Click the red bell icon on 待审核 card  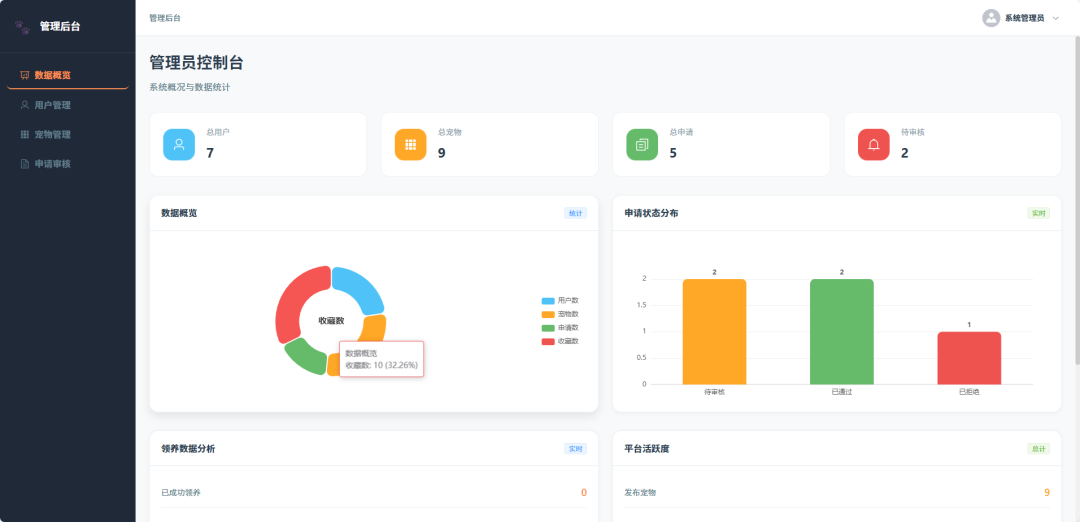(x=873, y=145)
